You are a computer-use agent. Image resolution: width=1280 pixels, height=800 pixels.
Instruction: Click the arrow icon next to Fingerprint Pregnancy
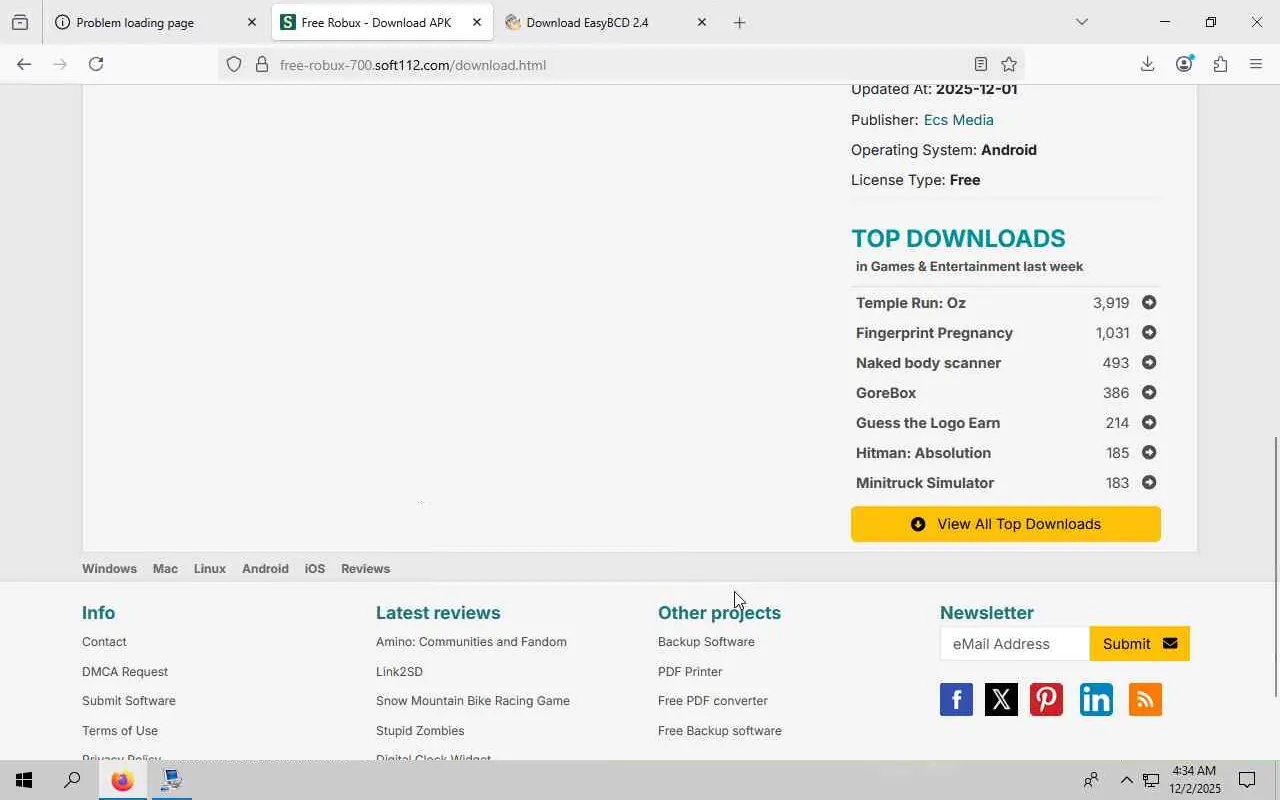(1149, 333)
